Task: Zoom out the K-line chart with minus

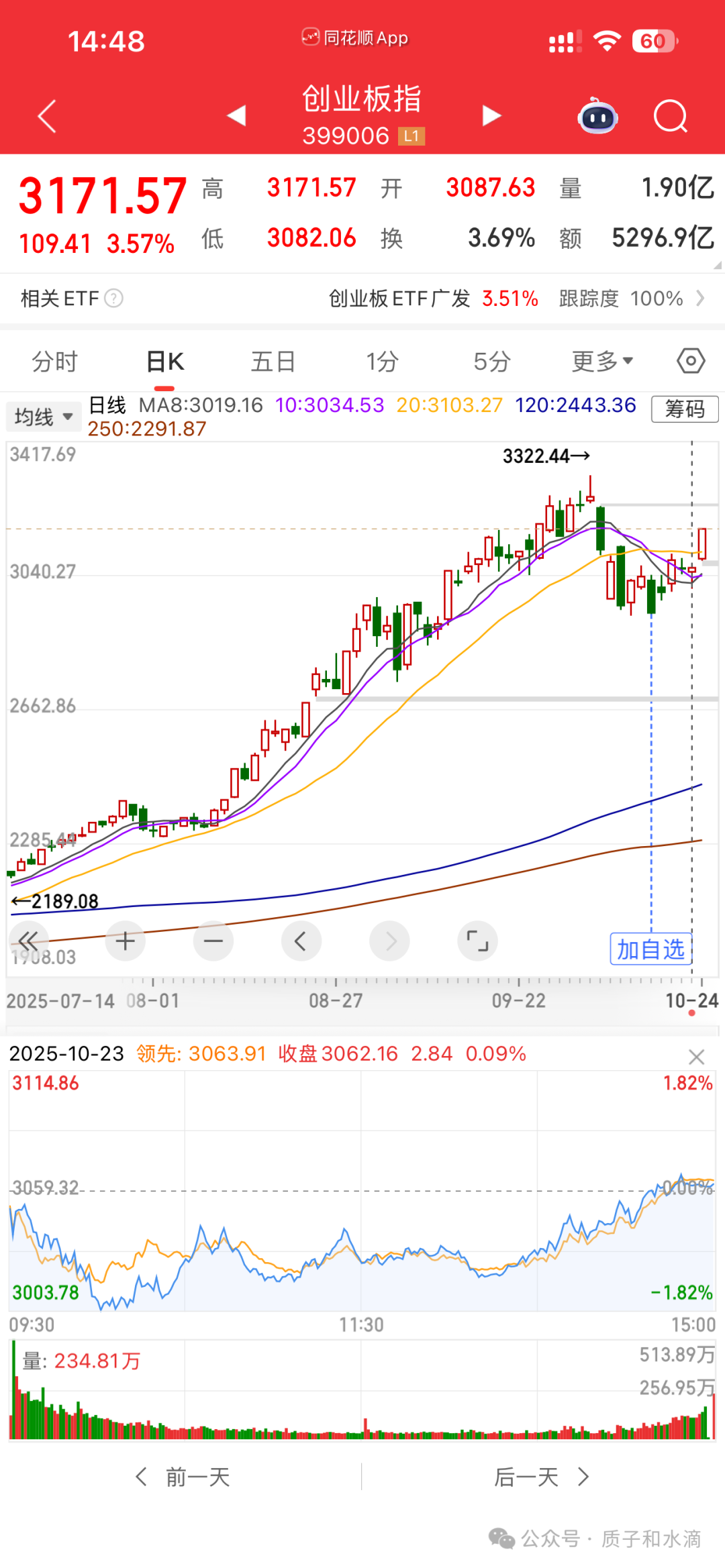Action: click(213, 941)
